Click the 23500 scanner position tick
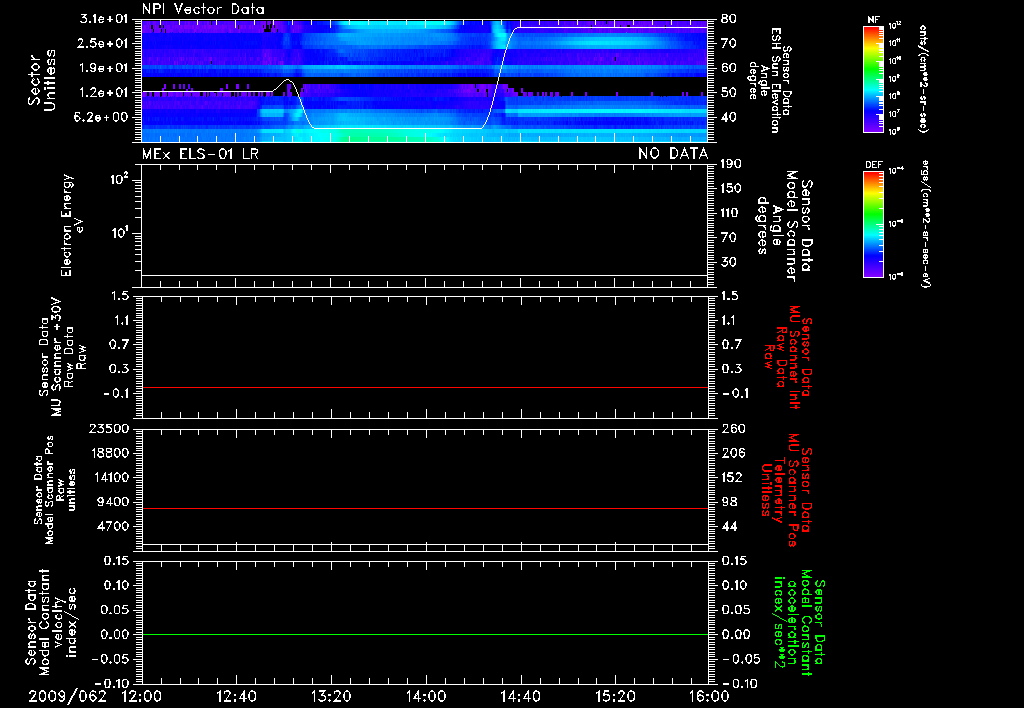 pos(108,429)
